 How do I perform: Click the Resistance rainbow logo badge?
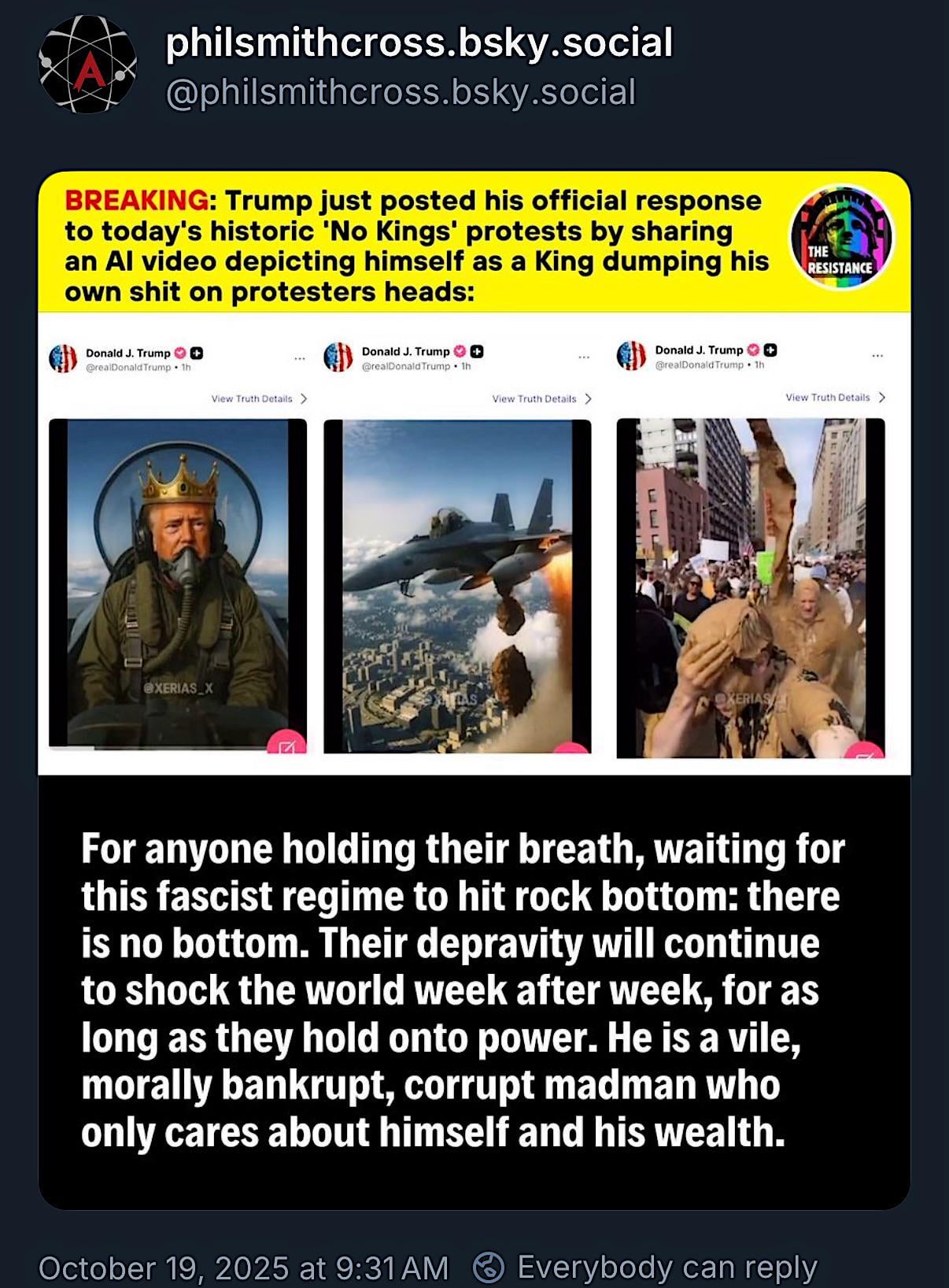pos(841,239)
